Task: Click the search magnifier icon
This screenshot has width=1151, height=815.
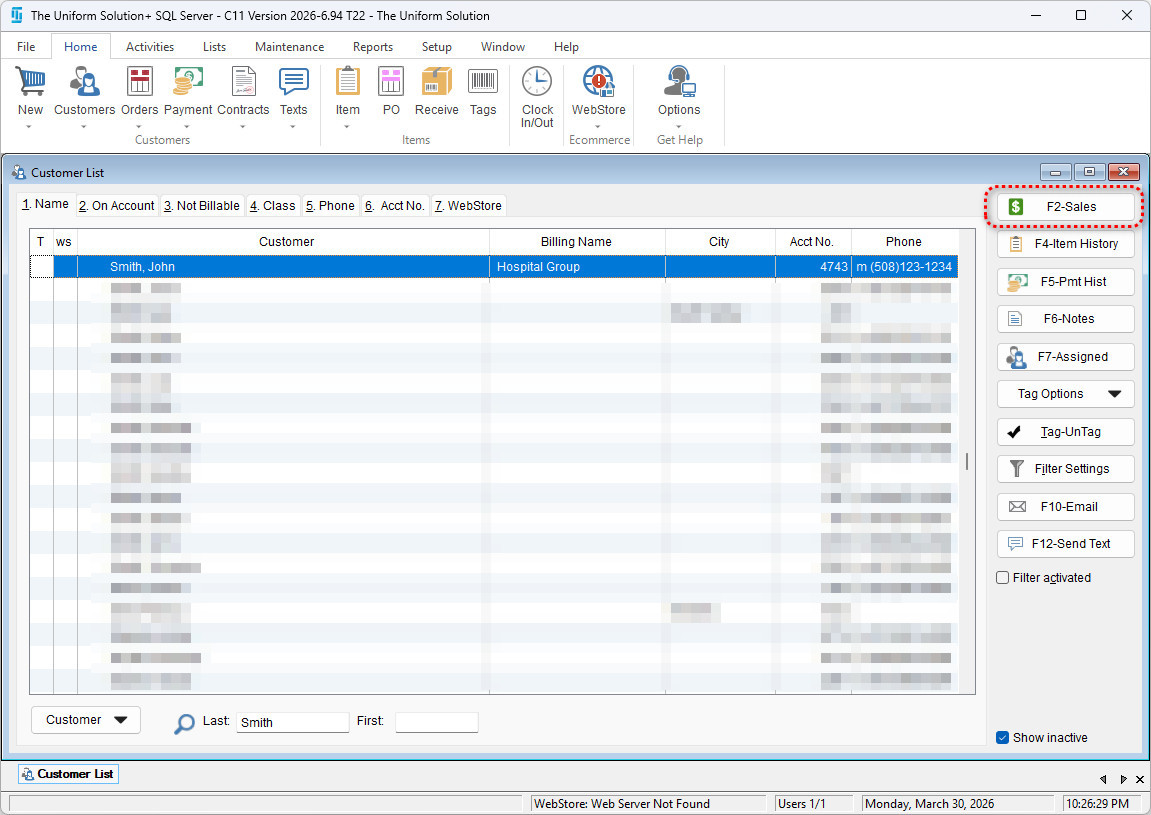Action: (184, 723)
